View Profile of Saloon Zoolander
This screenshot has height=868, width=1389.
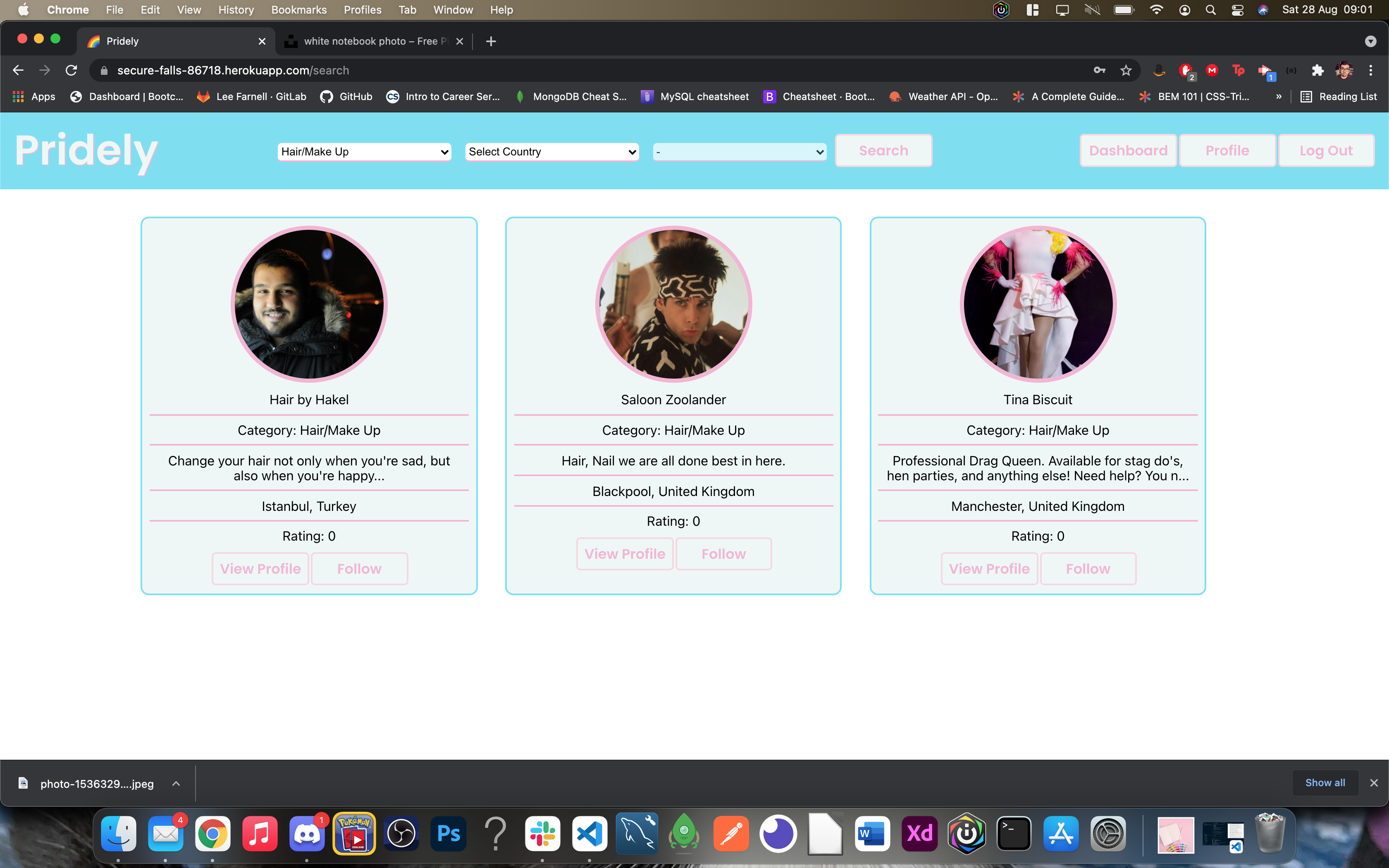coord(625,553)
